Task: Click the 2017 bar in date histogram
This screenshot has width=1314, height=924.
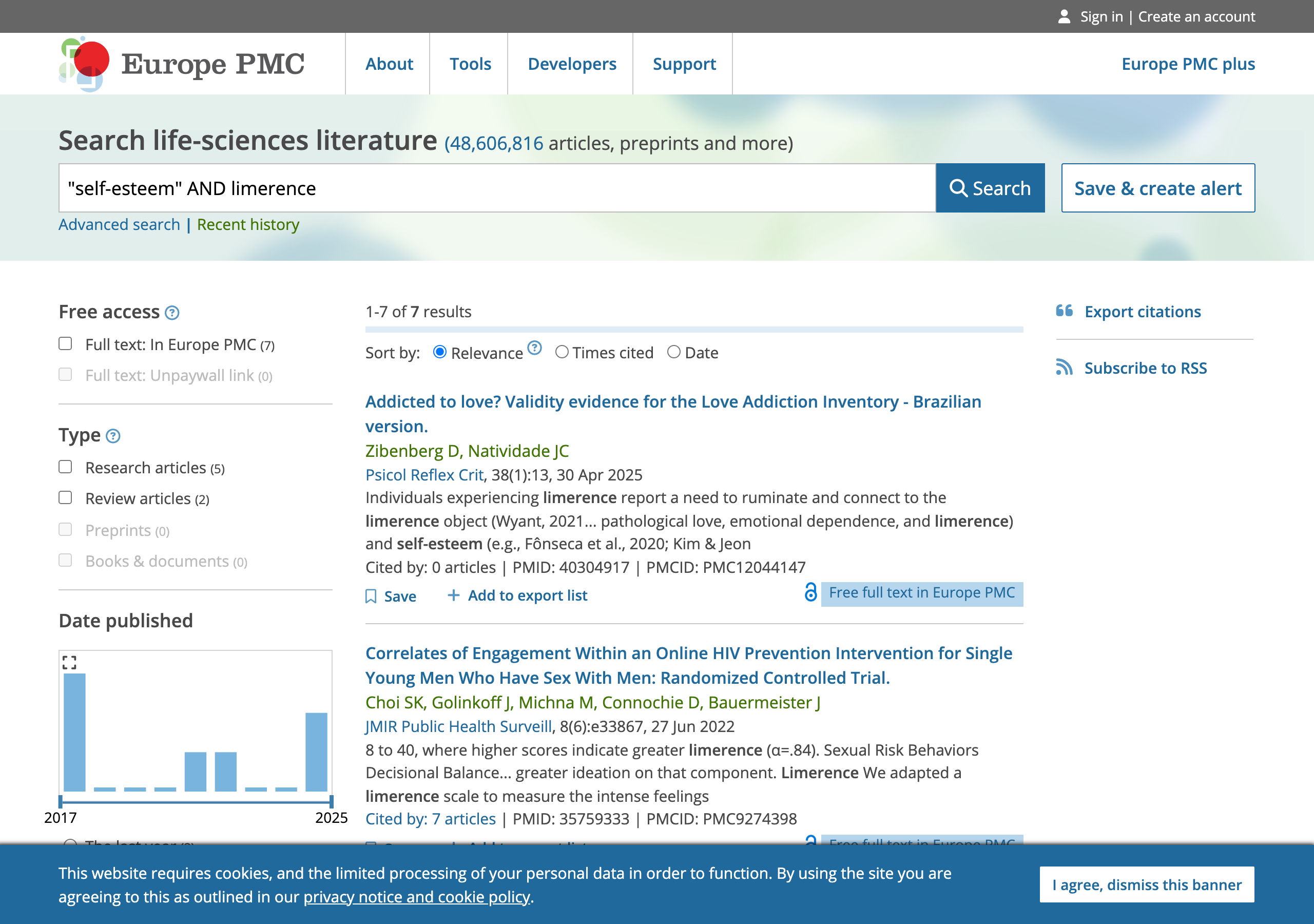Action: point(74,732)
